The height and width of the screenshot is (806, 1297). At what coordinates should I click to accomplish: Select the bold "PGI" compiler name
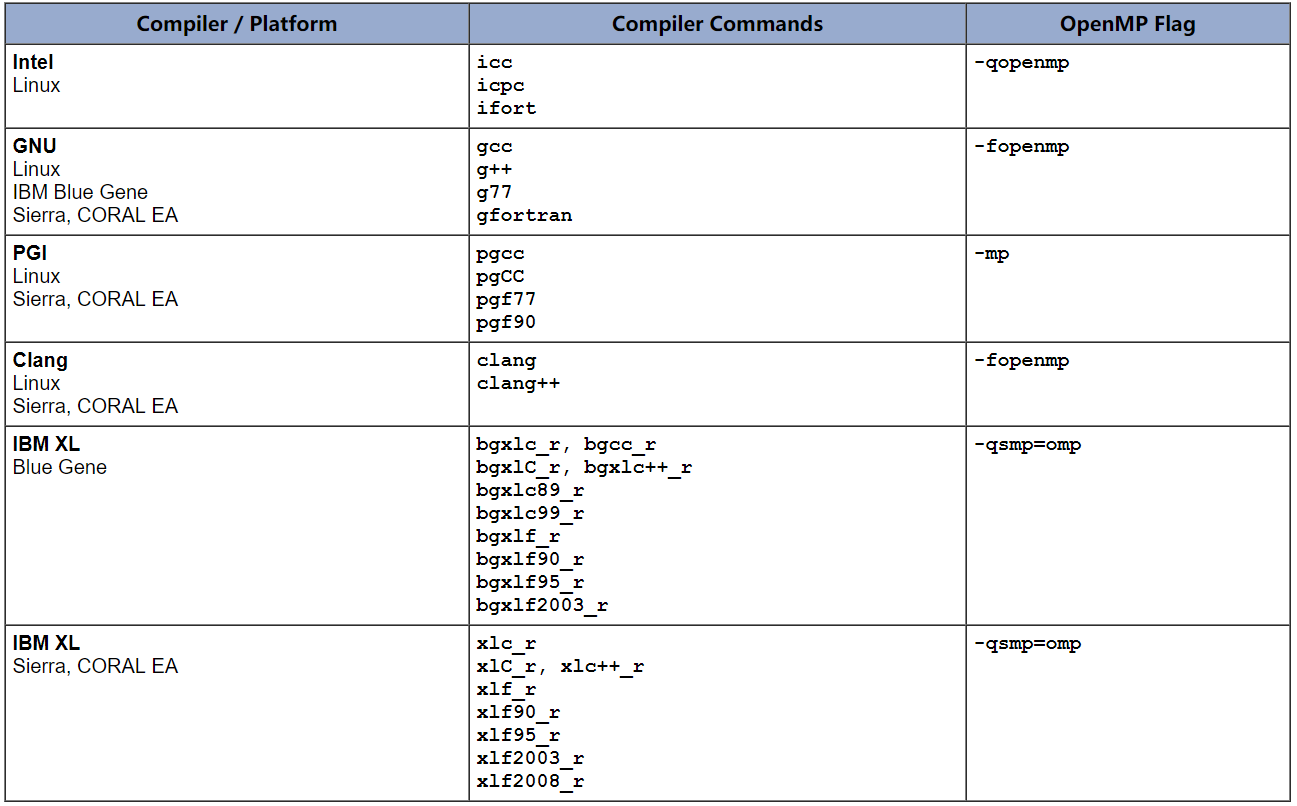click(30, 253)
